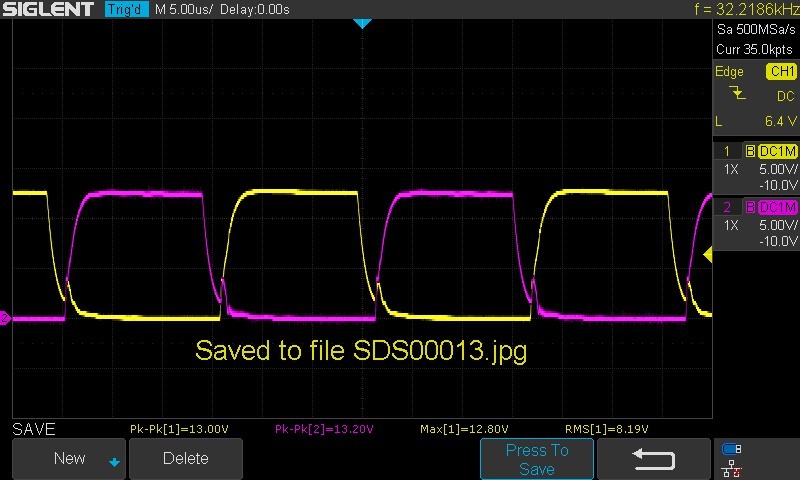Click the Delay:0.00s readout
The height and width of the screenshot is (480, 800).
(255, 10)
